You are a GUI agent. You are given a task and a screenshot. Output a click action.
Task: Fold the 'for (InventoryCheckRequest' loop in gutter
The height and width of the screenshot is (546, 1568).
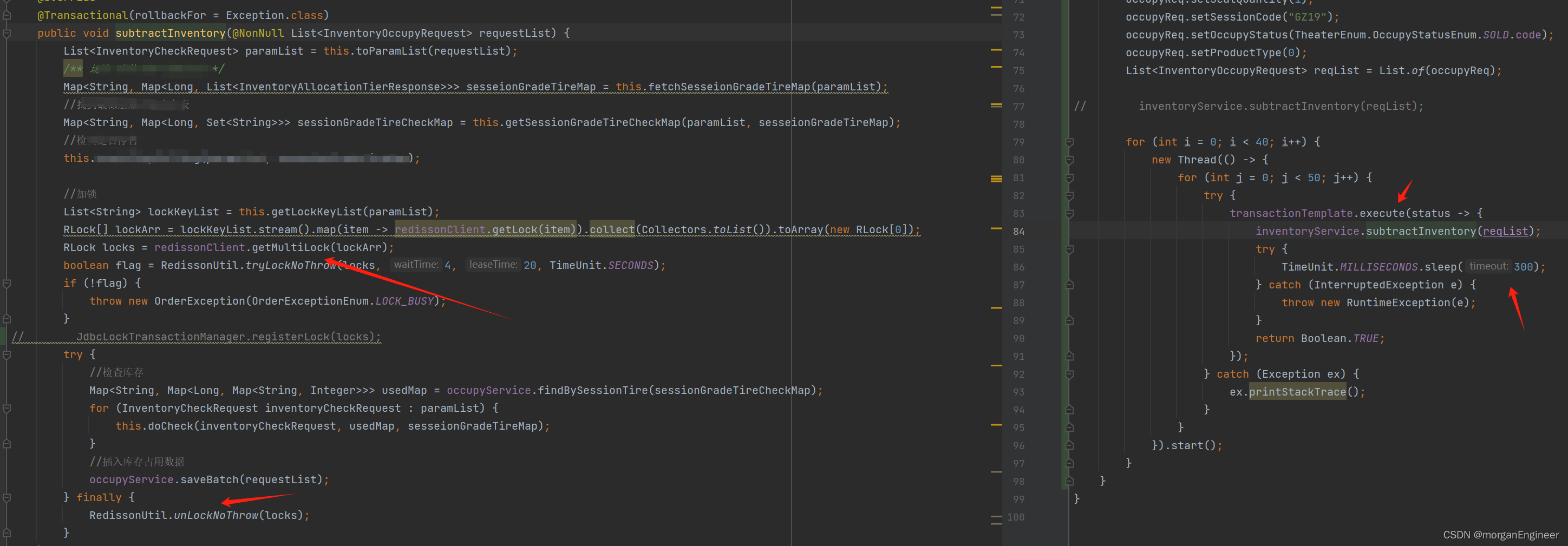click(6, 409)
